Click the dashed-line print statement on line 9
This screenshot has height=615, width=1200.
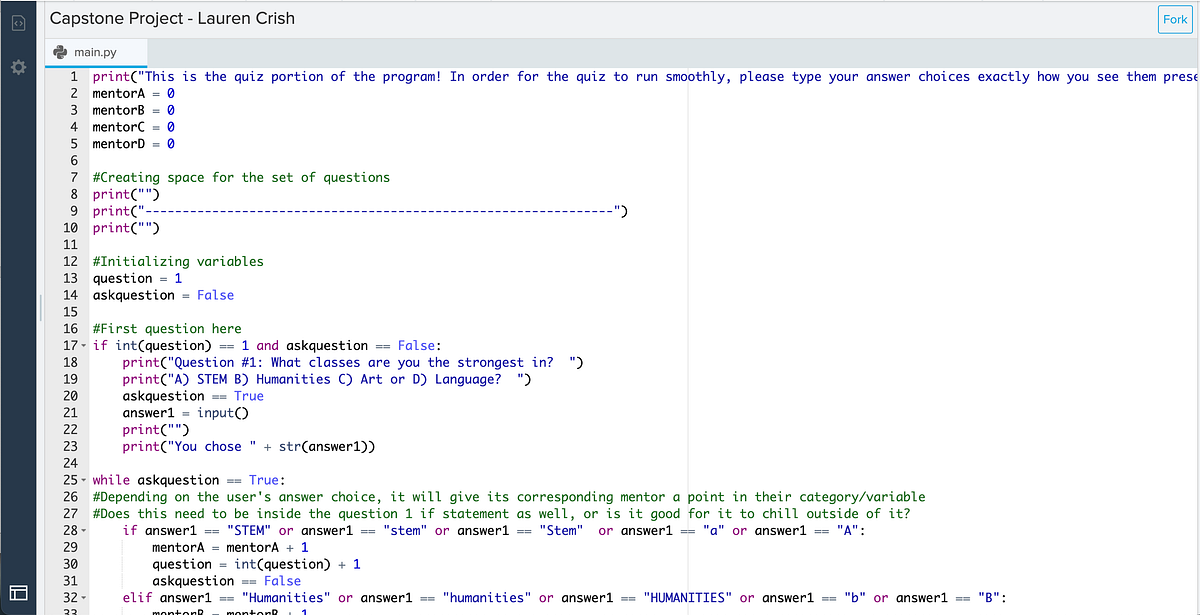360,211
